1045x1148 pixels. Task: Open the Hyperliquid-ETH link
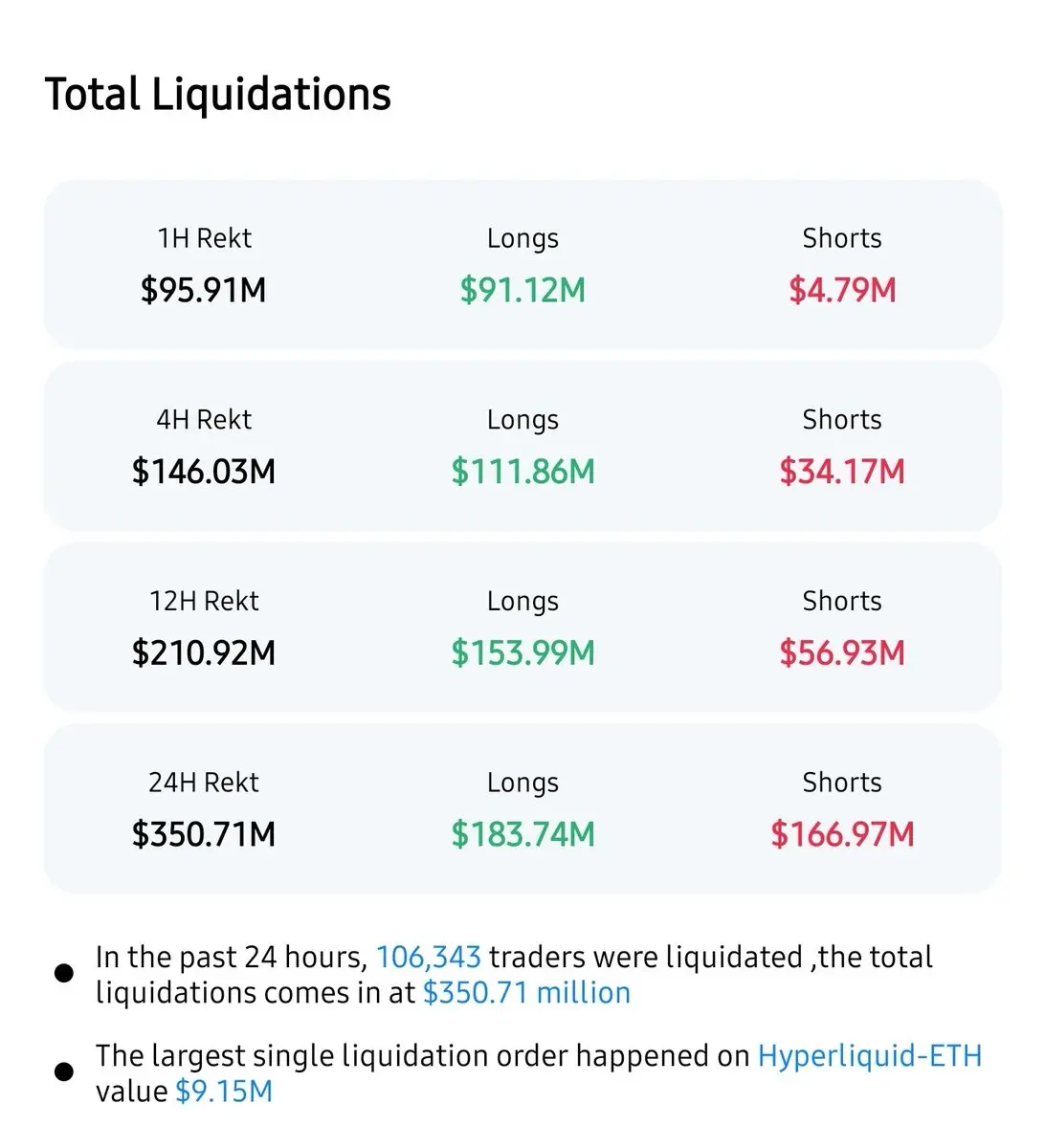(869, 1056)
